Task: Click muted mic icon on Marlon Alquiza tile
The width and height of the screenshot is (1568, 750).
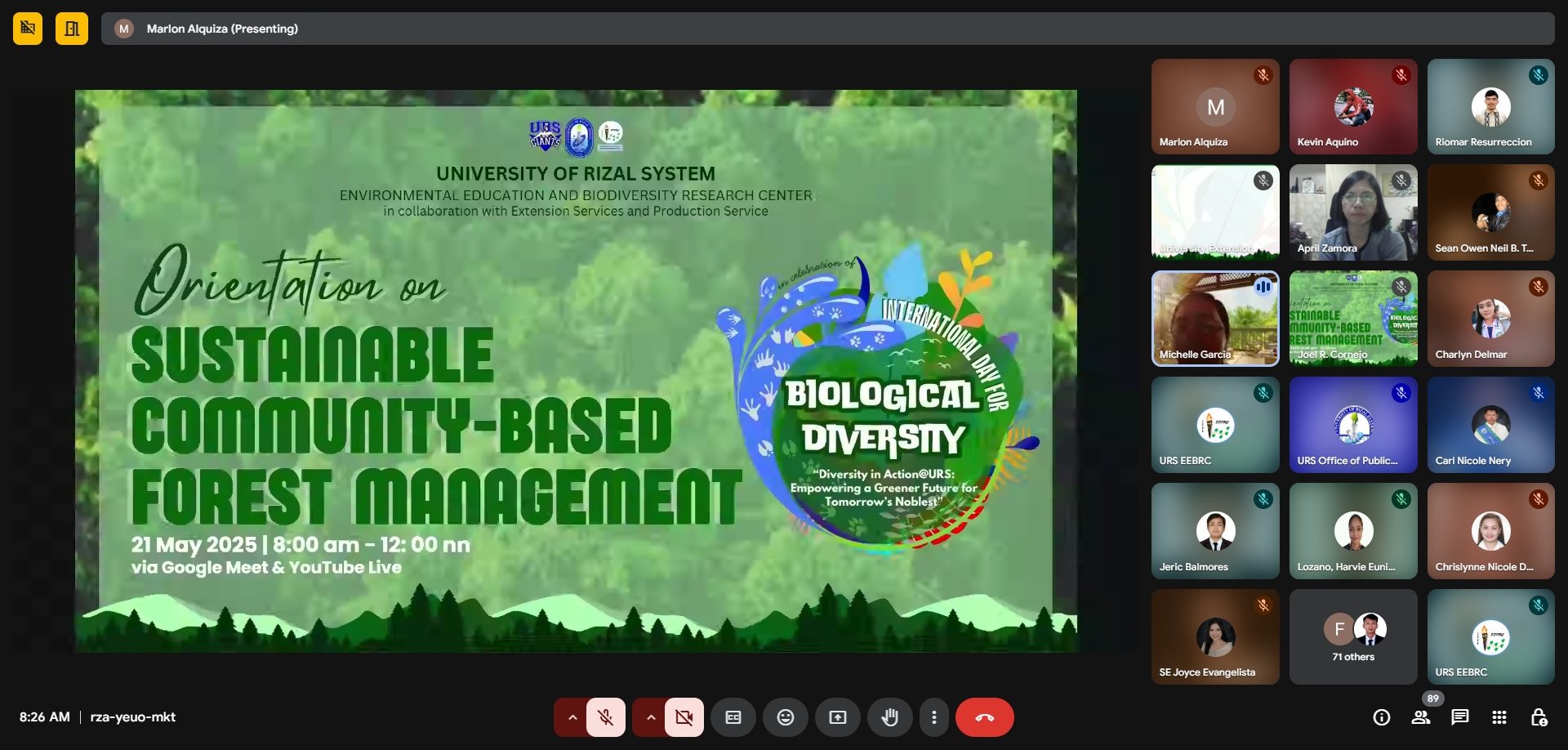Action: tap(1263, 75)
